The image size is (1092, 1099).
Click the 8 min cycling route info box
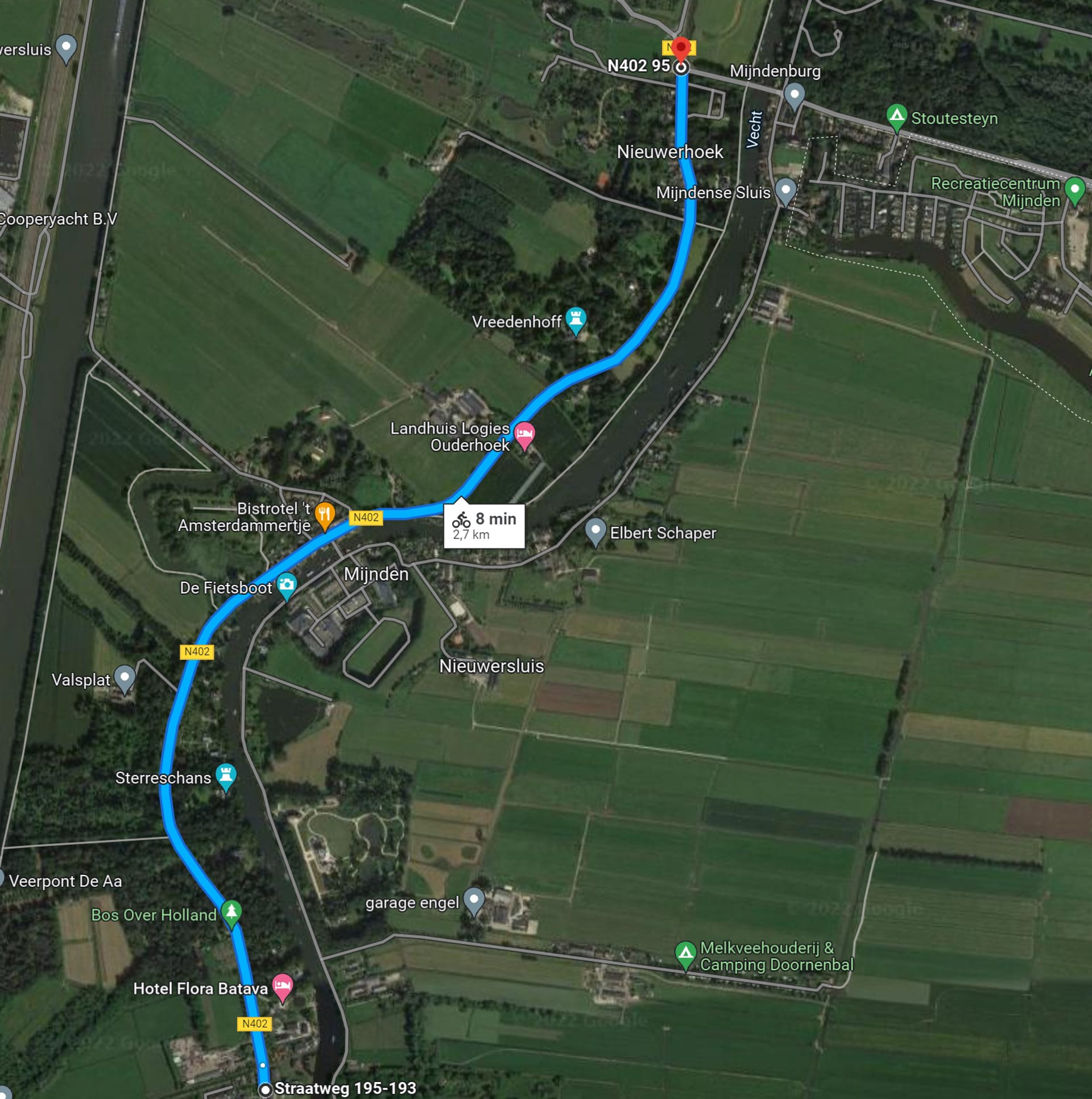pyautogui.click(x=484, y=525)
